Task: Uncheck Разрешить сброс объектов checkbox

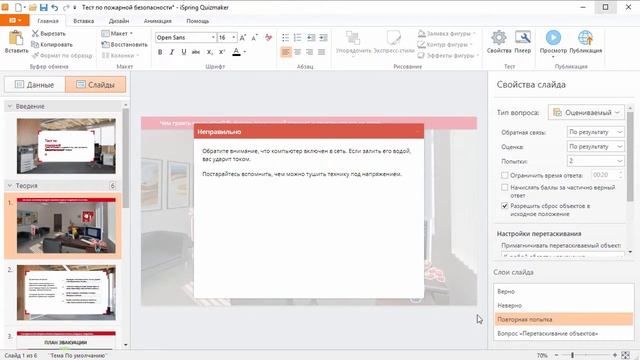Action: pos(504,206)
